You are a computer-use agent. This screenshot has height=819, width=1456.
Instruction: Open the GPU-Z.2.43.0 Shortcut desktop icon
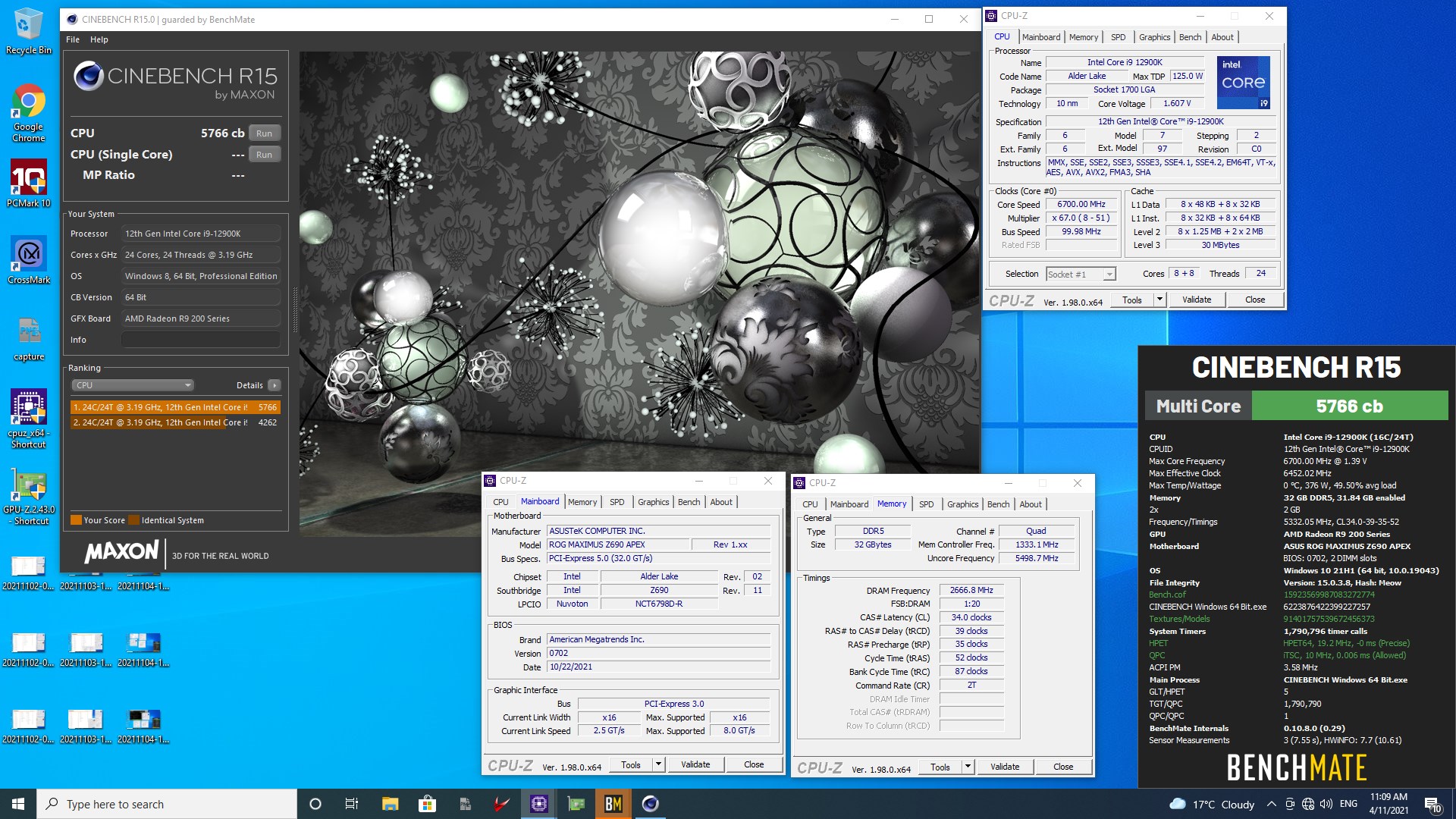coord(29,497)
